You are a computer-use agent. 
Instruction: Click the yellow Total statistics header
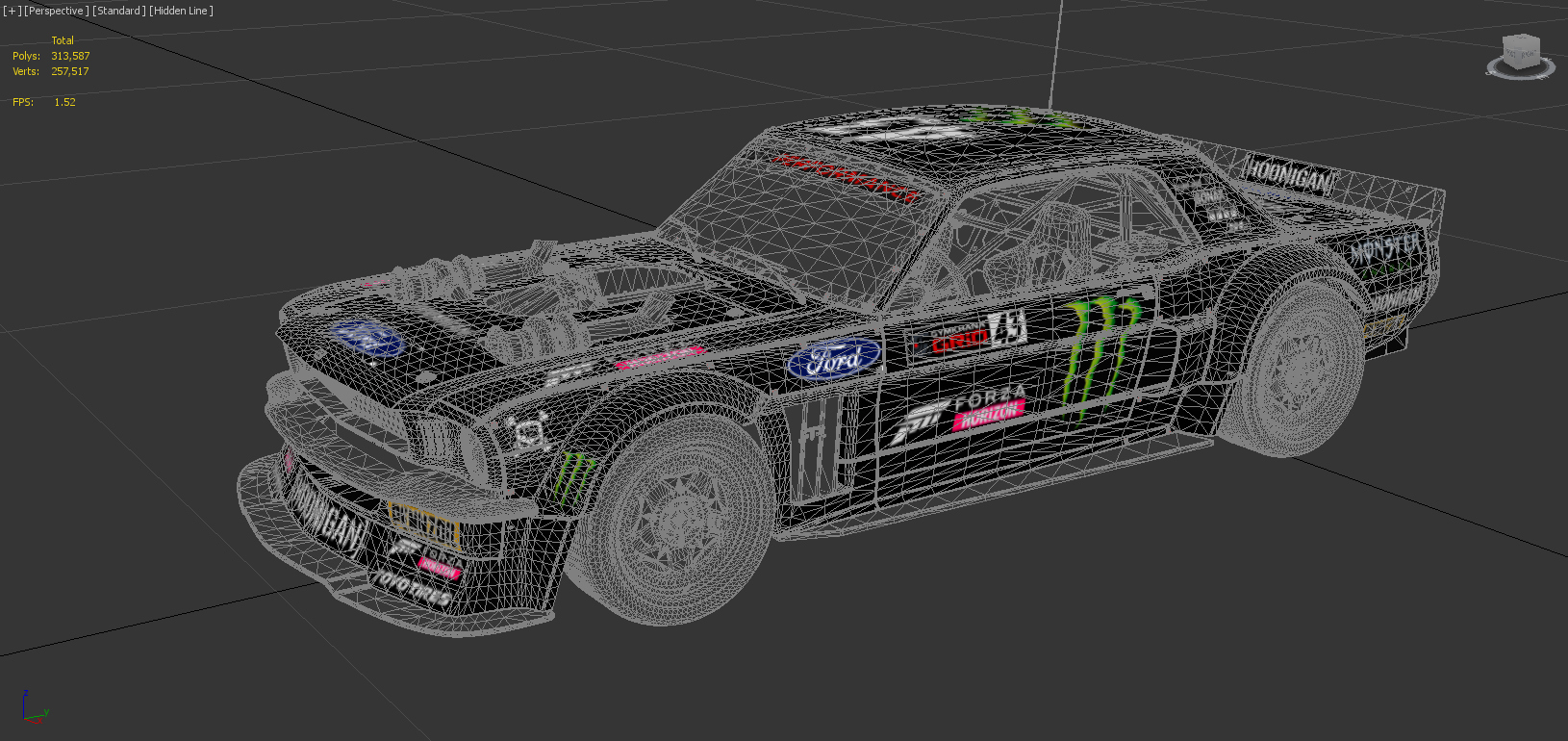(x=63, y=40)
